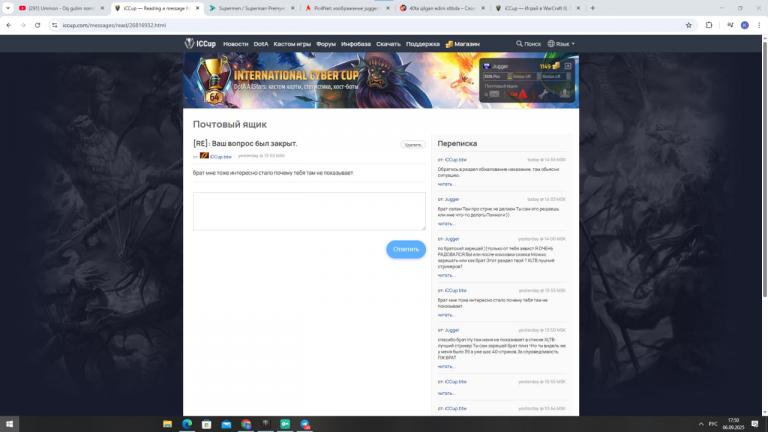Click the red warning triangle in profile widget

[523, 94]
